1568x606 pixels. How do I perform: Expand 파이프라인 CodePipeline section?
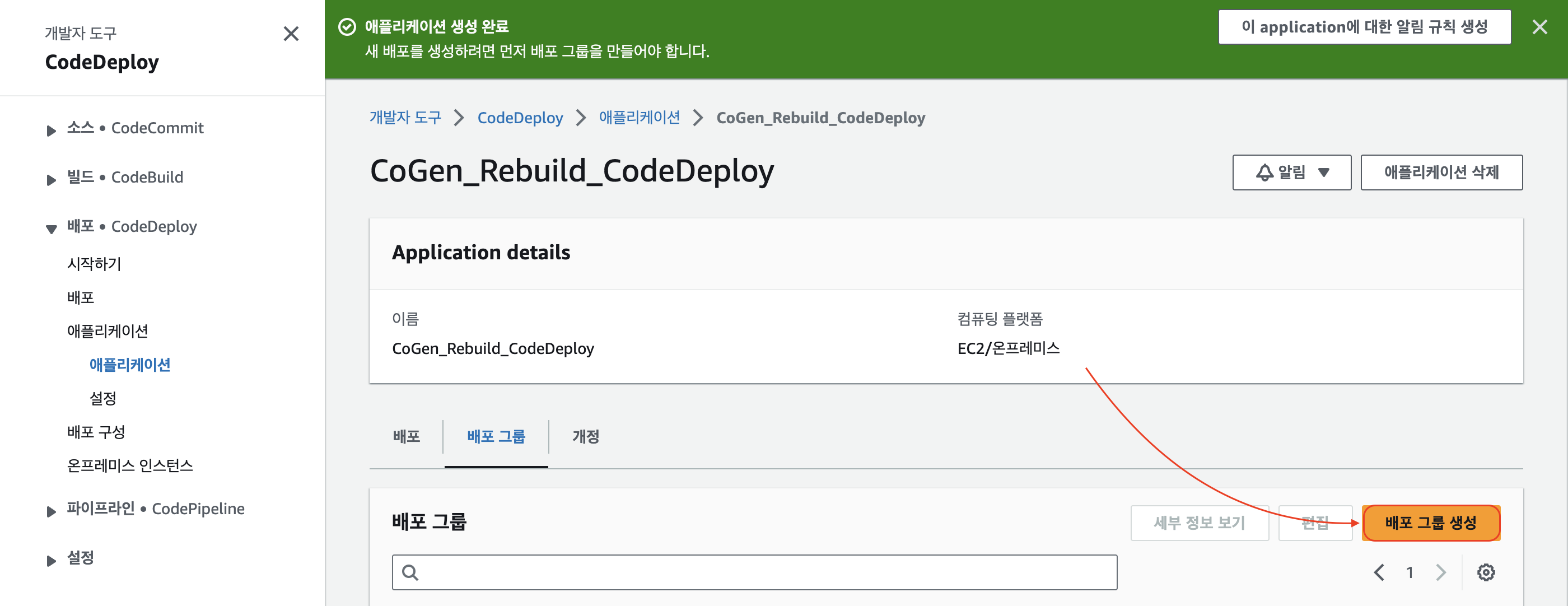point(51,510)
